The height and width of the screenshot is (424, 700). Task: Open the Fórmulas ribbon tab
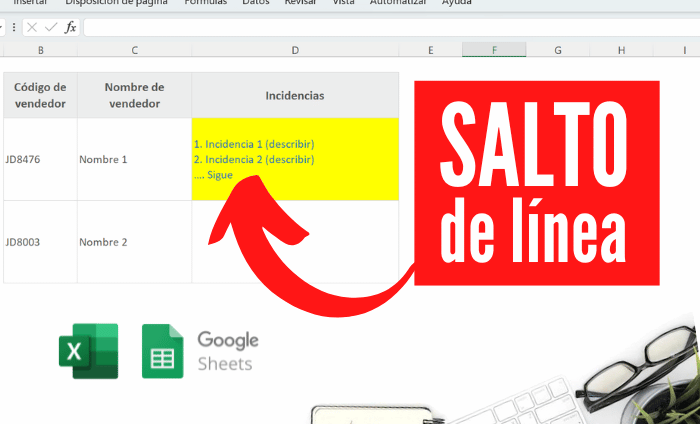pos(206,3)
